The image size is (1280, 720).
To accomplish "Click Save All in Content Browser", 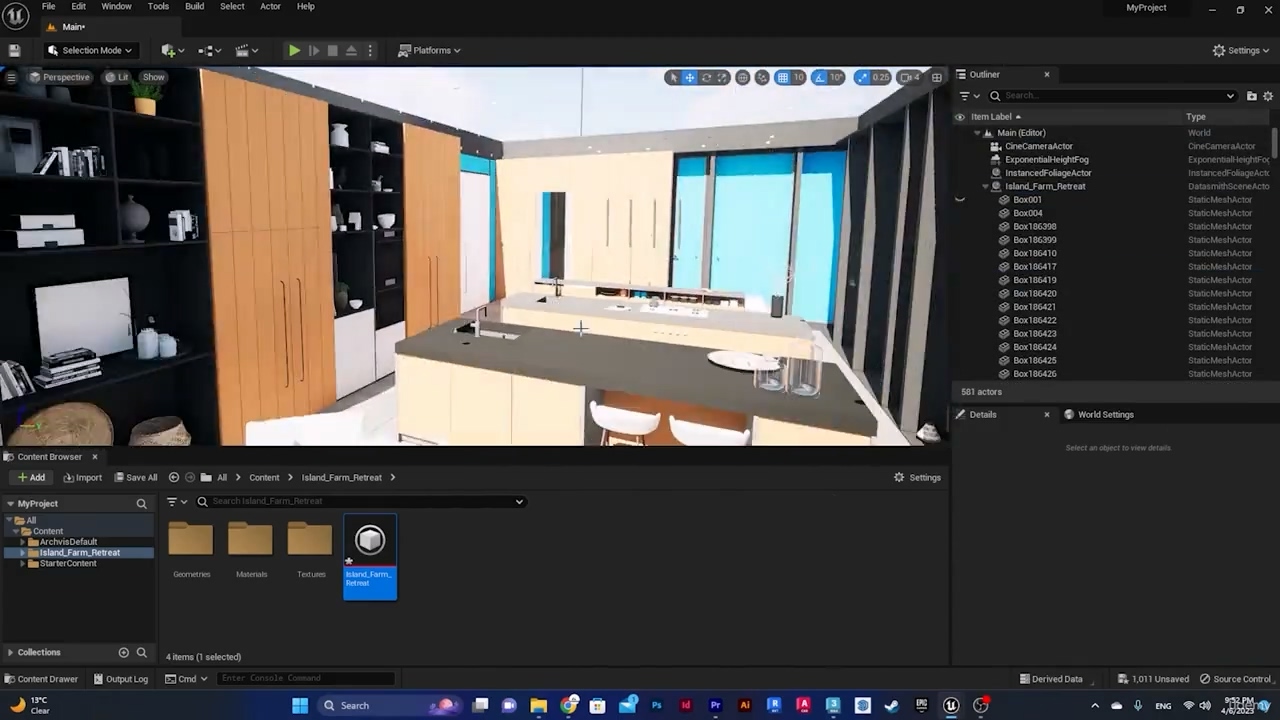I will (135, 477).
